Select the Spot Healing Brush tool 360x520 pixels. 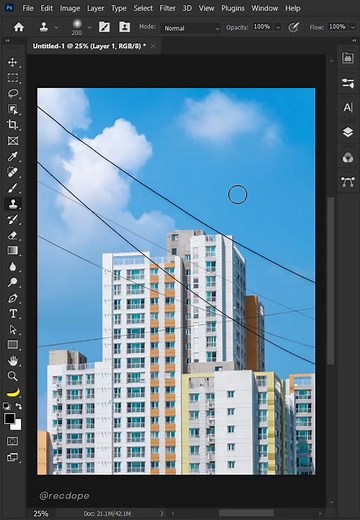[13, 172]
